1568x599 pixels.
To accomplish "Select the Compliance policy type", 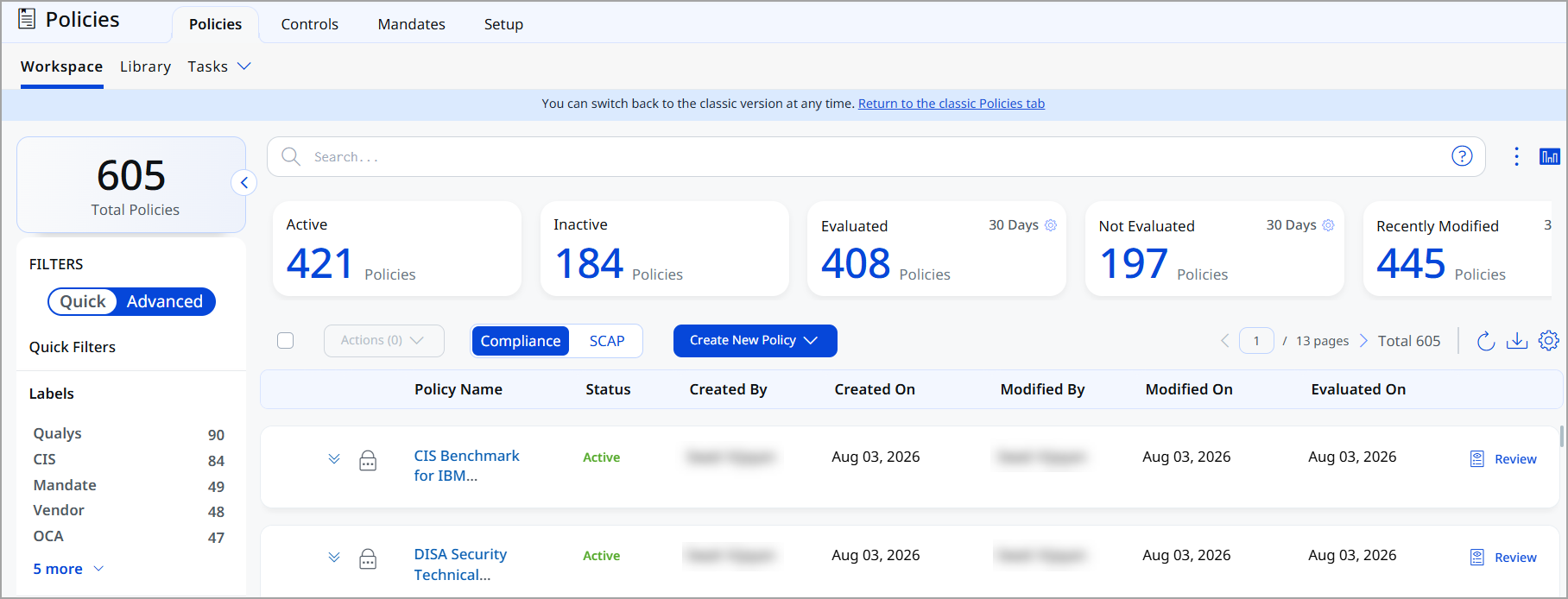I will coord(521,341).
